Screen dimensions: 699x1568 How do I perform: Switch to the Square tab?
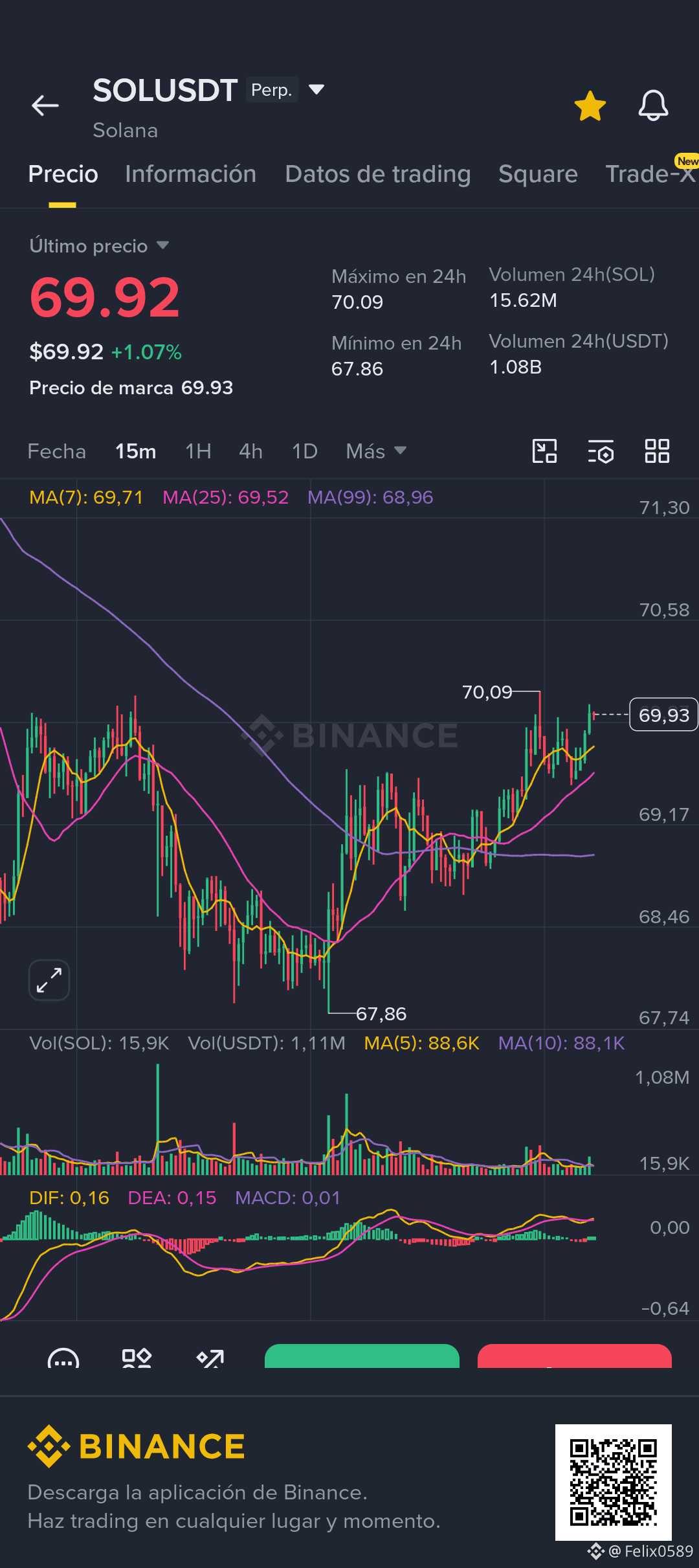click(x=538, y=174)
